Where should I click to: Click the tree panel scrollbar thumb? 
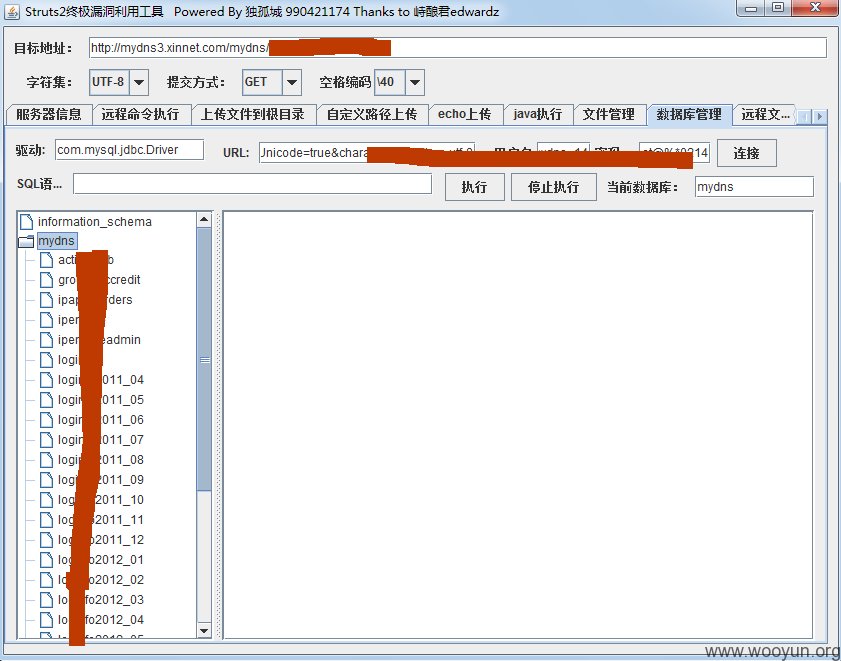click(204, 359)
